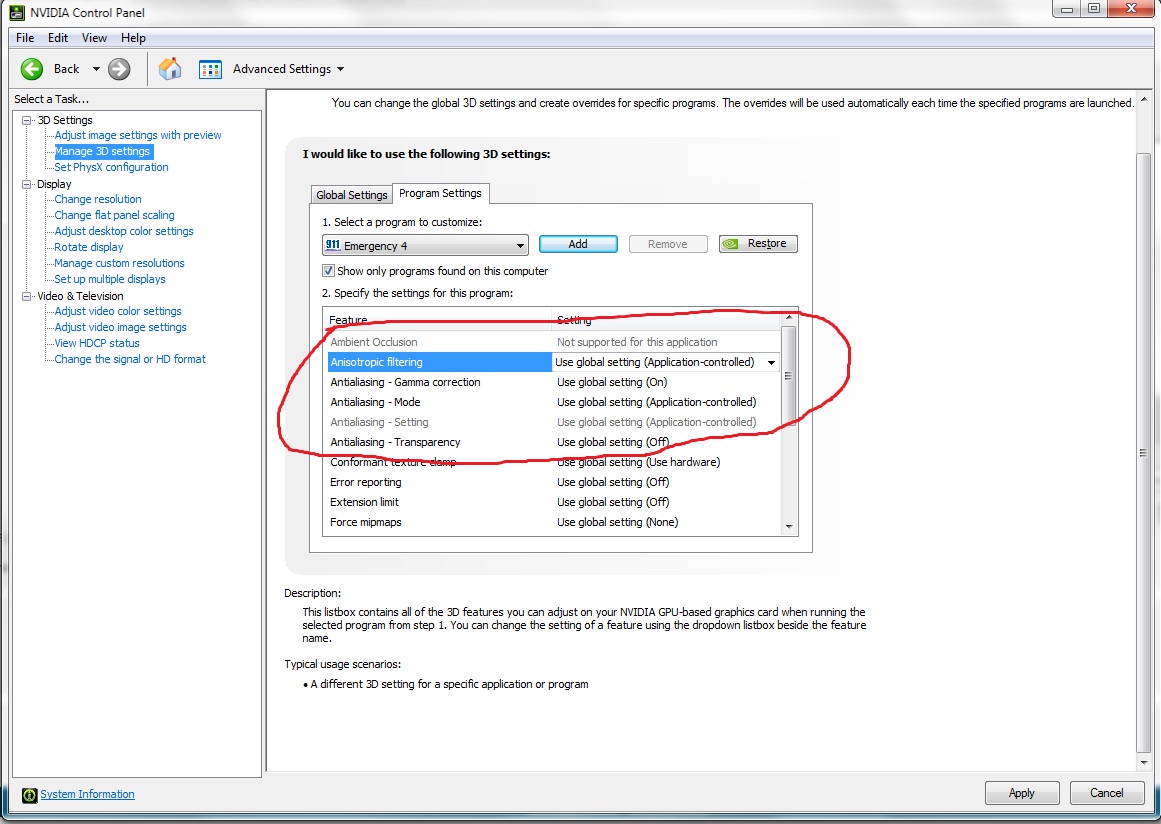1161x824 pixels.
Task: Open Rotate display task
Action: (89, 247)
